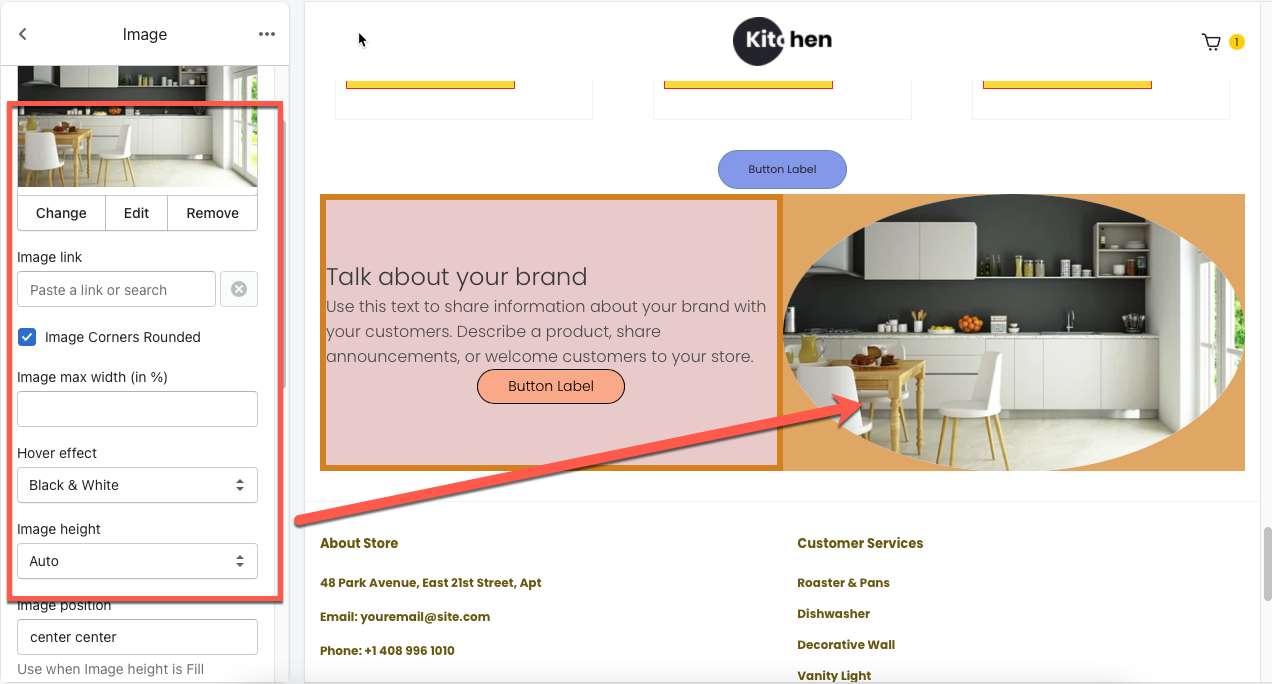Open the shopping cart icon
This screenshot has width=1272, height=684.
1211,42
